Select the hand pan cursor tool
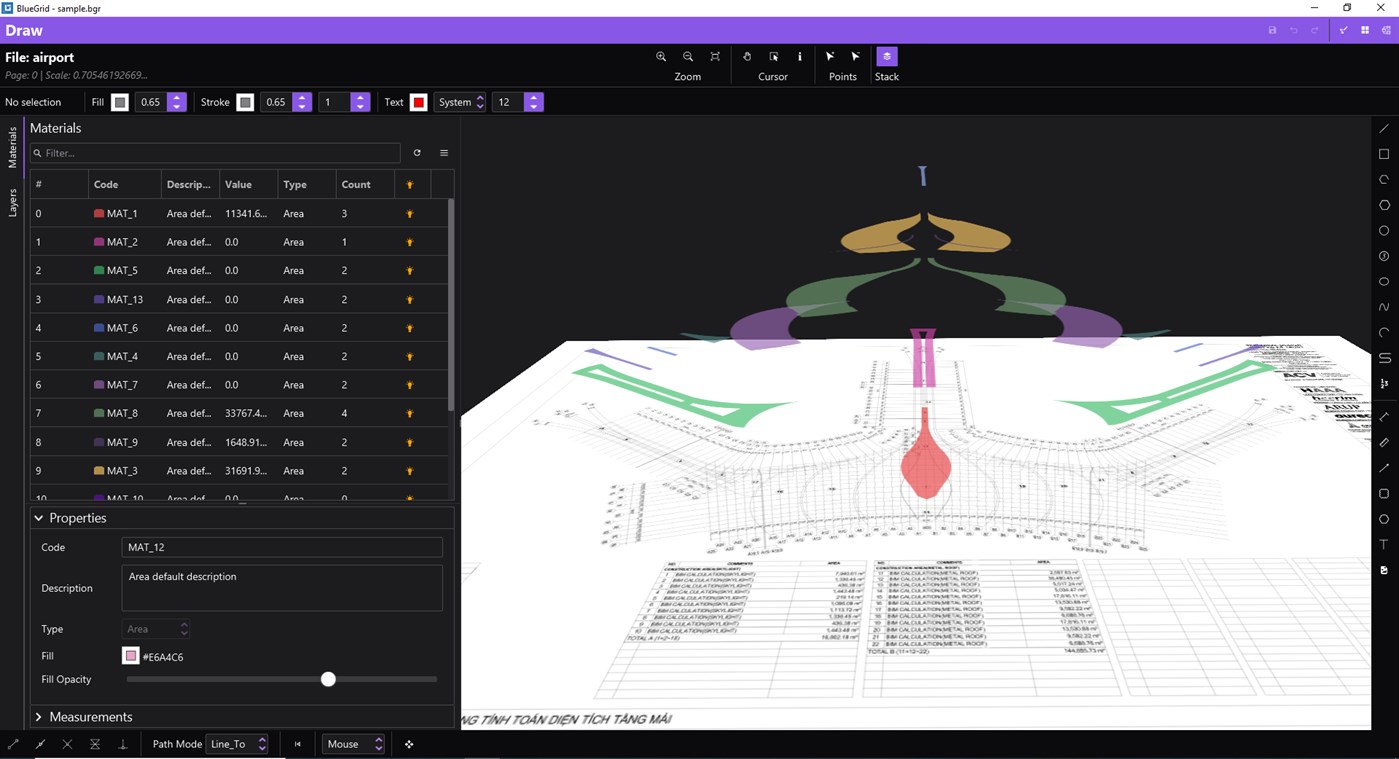 (x=747, y=57)
